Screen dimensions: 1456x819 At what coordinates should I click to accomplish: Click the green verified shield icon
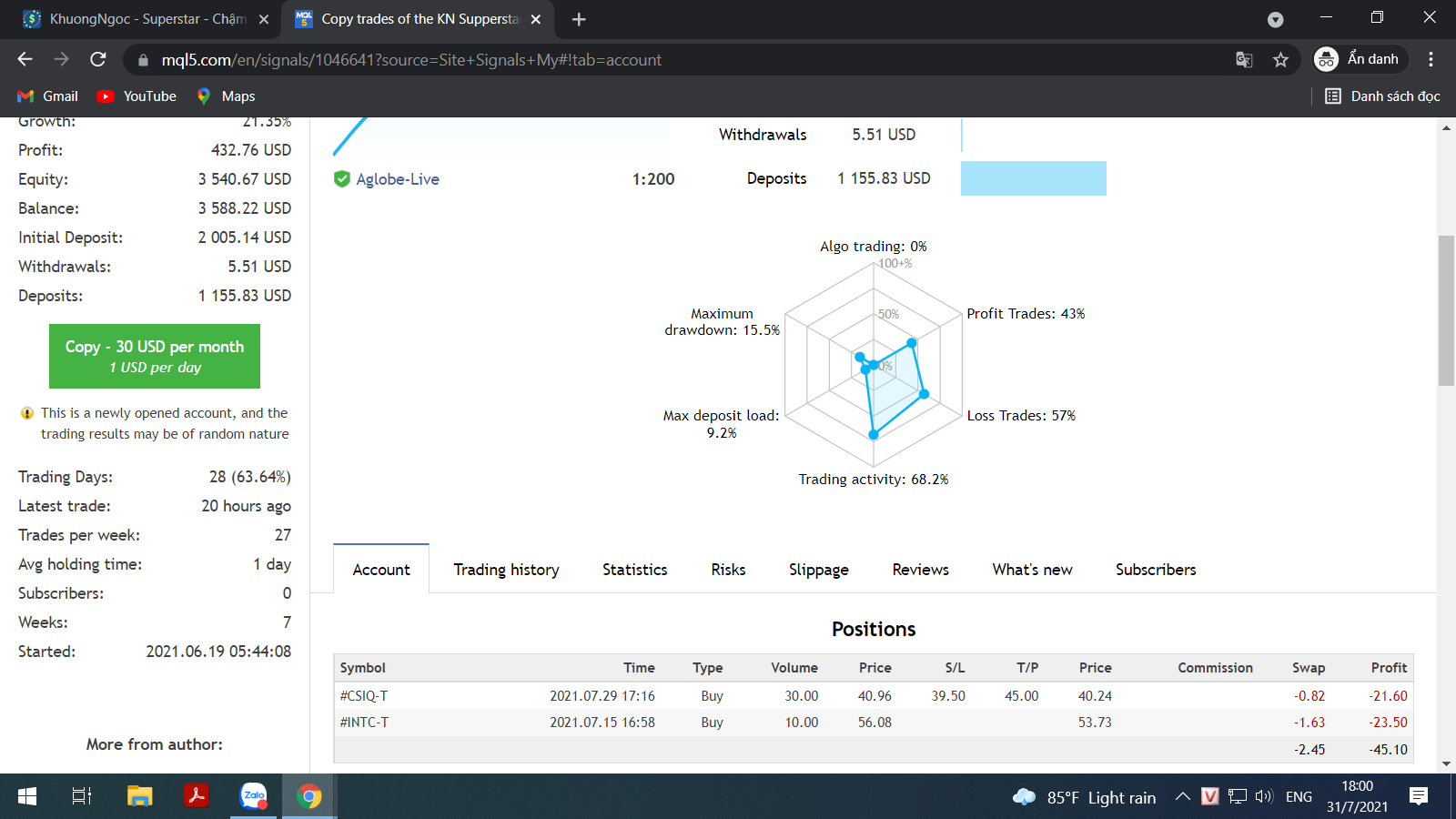click(342, 179)
